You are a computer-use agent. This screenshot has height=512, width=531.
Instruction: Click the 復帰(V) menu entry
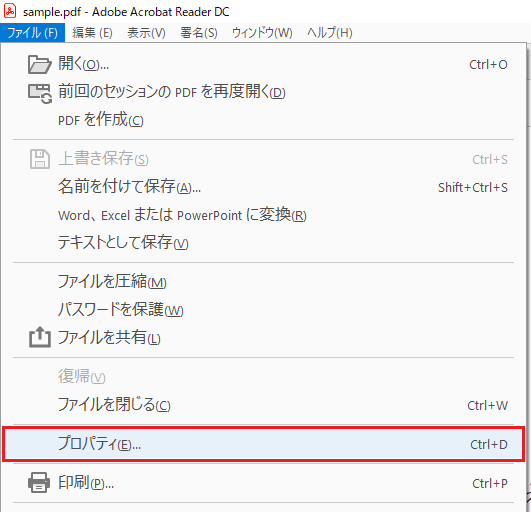263,377
